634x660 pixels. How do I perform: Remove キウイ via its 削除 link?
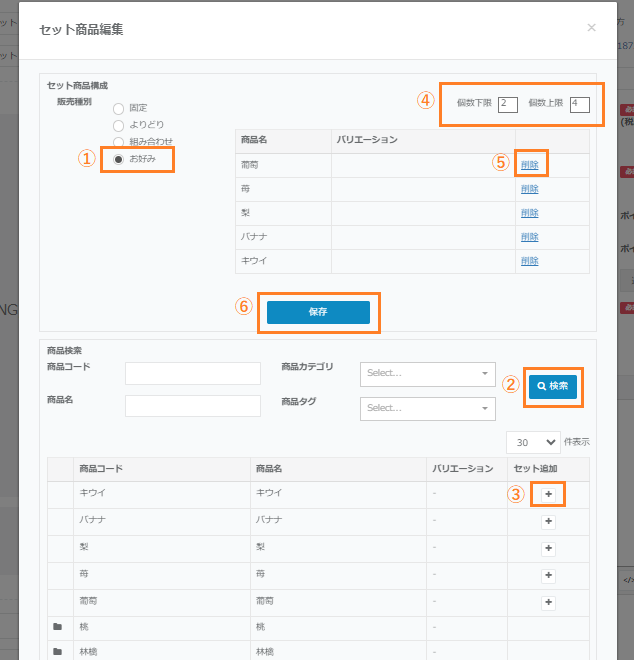530,261
